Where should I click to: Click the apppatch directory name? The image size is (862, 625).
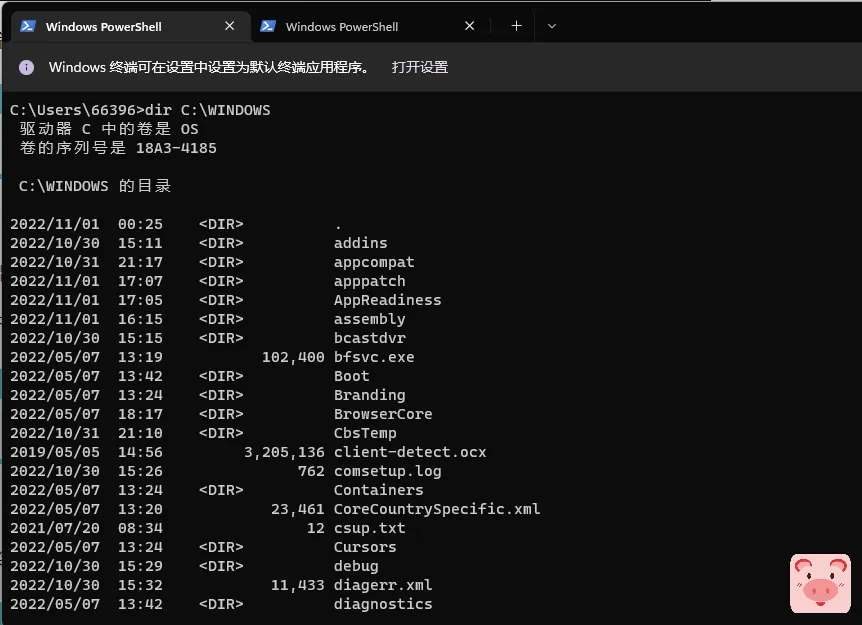369,281
